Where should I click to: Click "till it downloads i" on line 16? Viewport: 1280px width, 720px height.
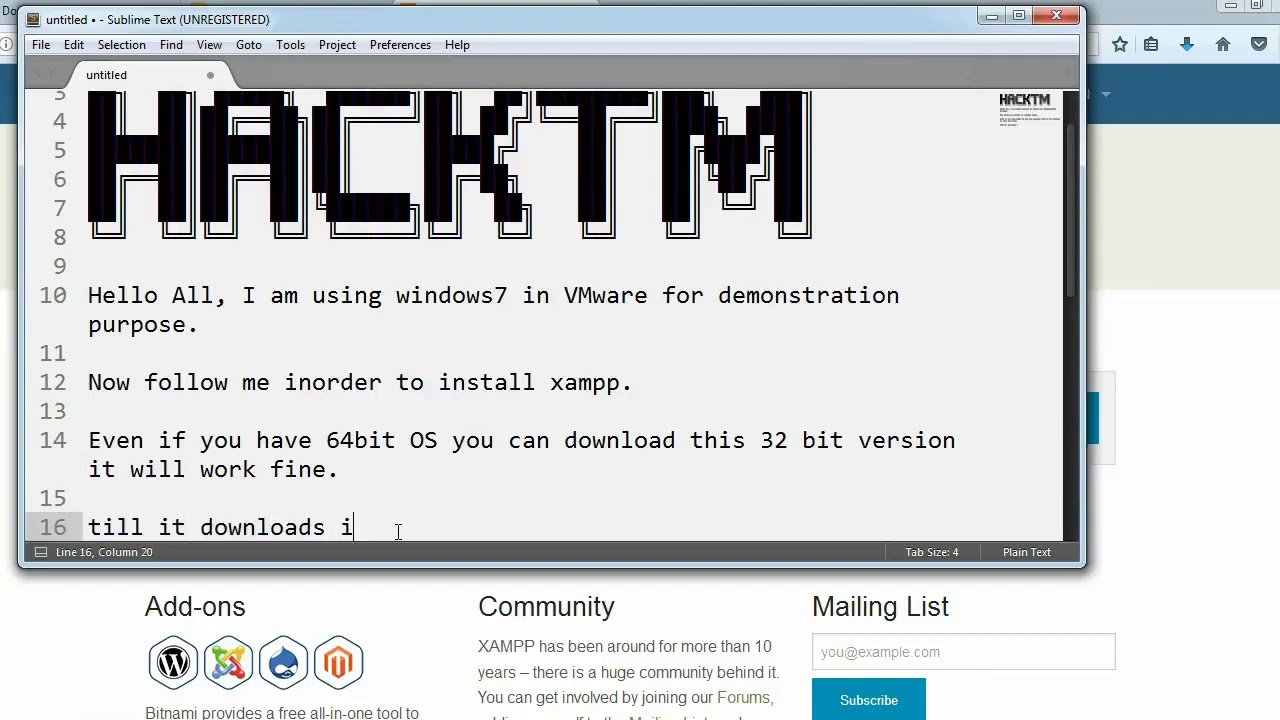click(220, 528)
